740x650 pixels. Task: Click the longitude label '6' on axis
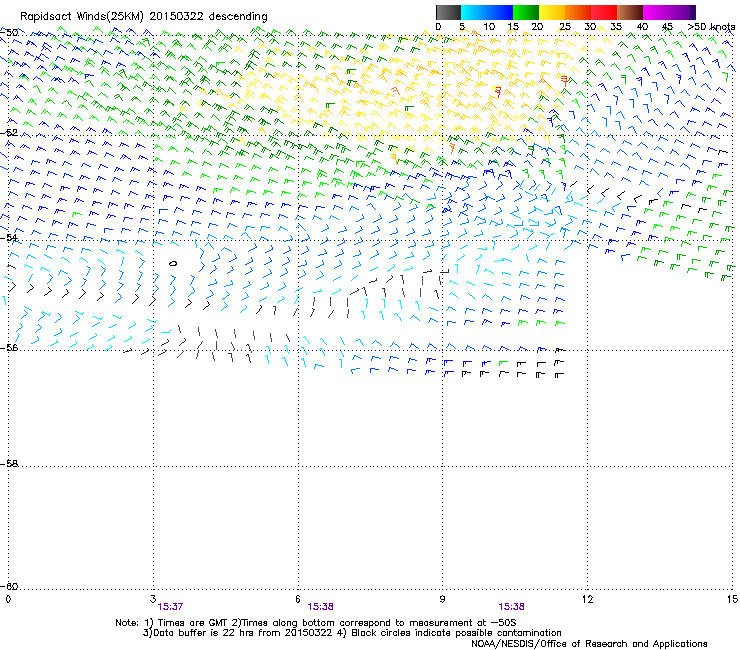pos(298,599)
